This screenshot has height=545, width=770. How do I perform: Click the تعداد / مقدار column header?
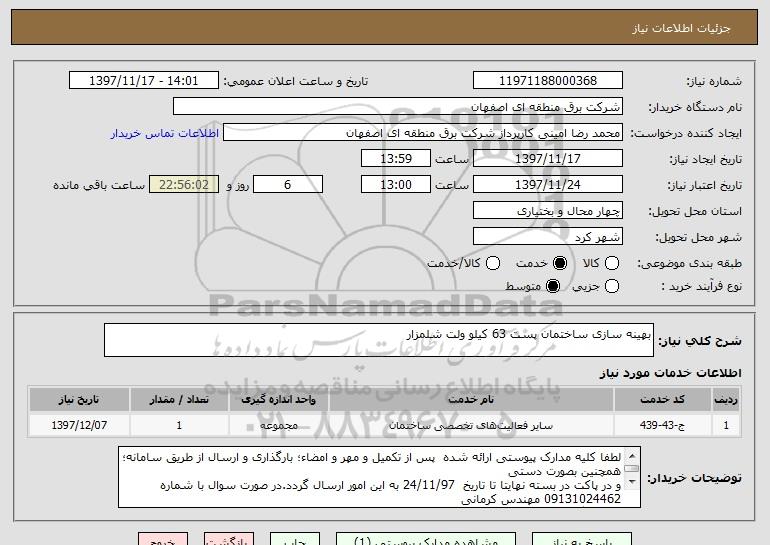(x=179, y=400)
